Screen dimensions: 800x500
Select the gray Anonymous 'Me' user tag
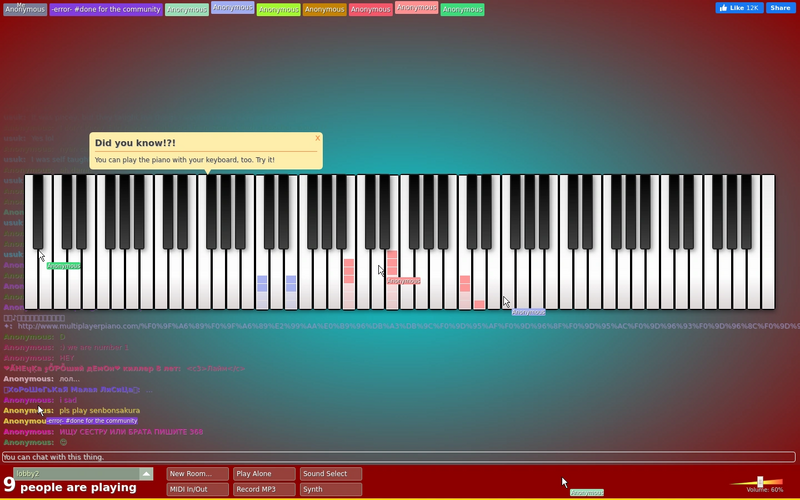pos(25,9)
